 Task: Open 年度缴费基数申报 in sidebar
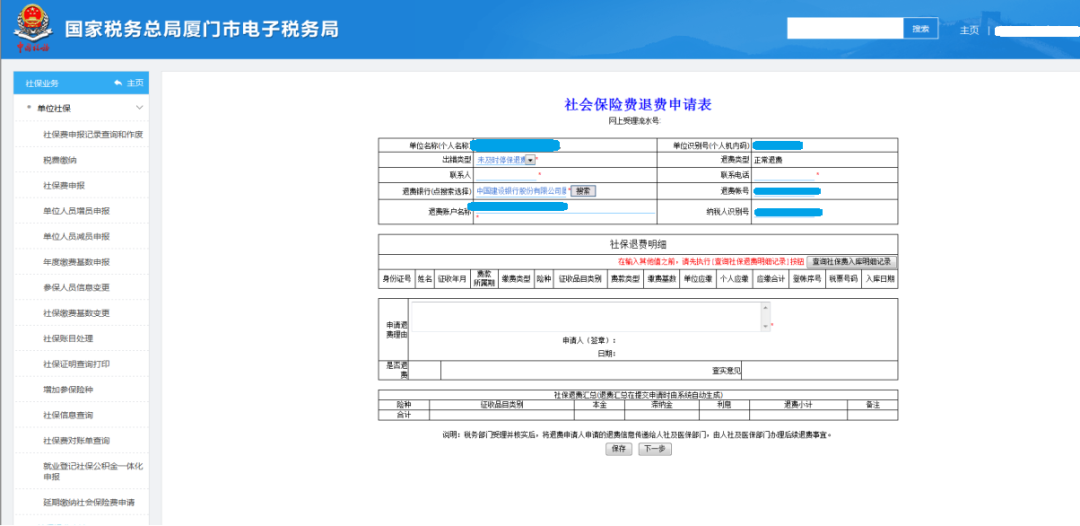pyautogui.click(x=76, y=262)
